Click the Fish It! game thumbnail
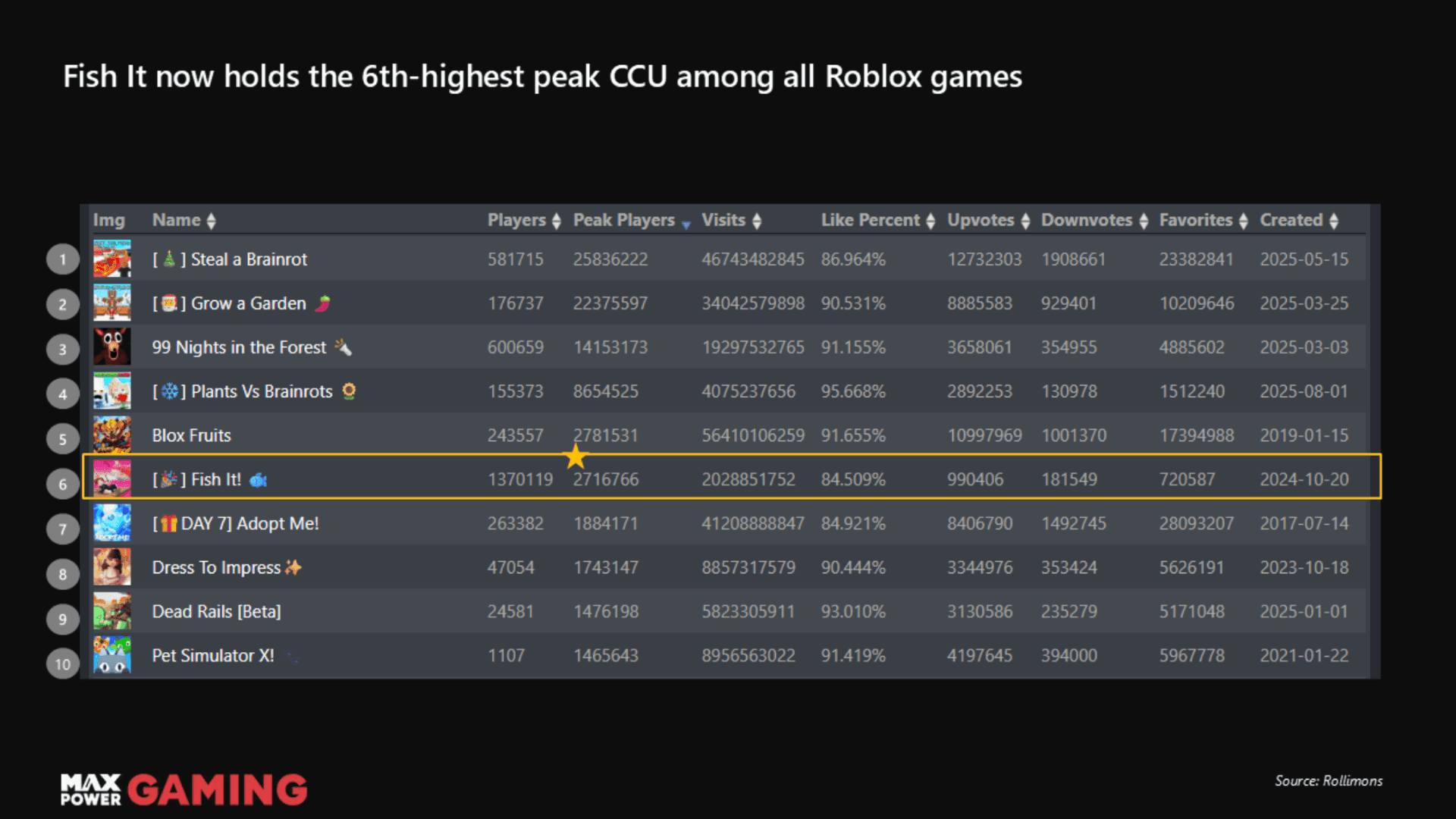 (x=112, y=479)
